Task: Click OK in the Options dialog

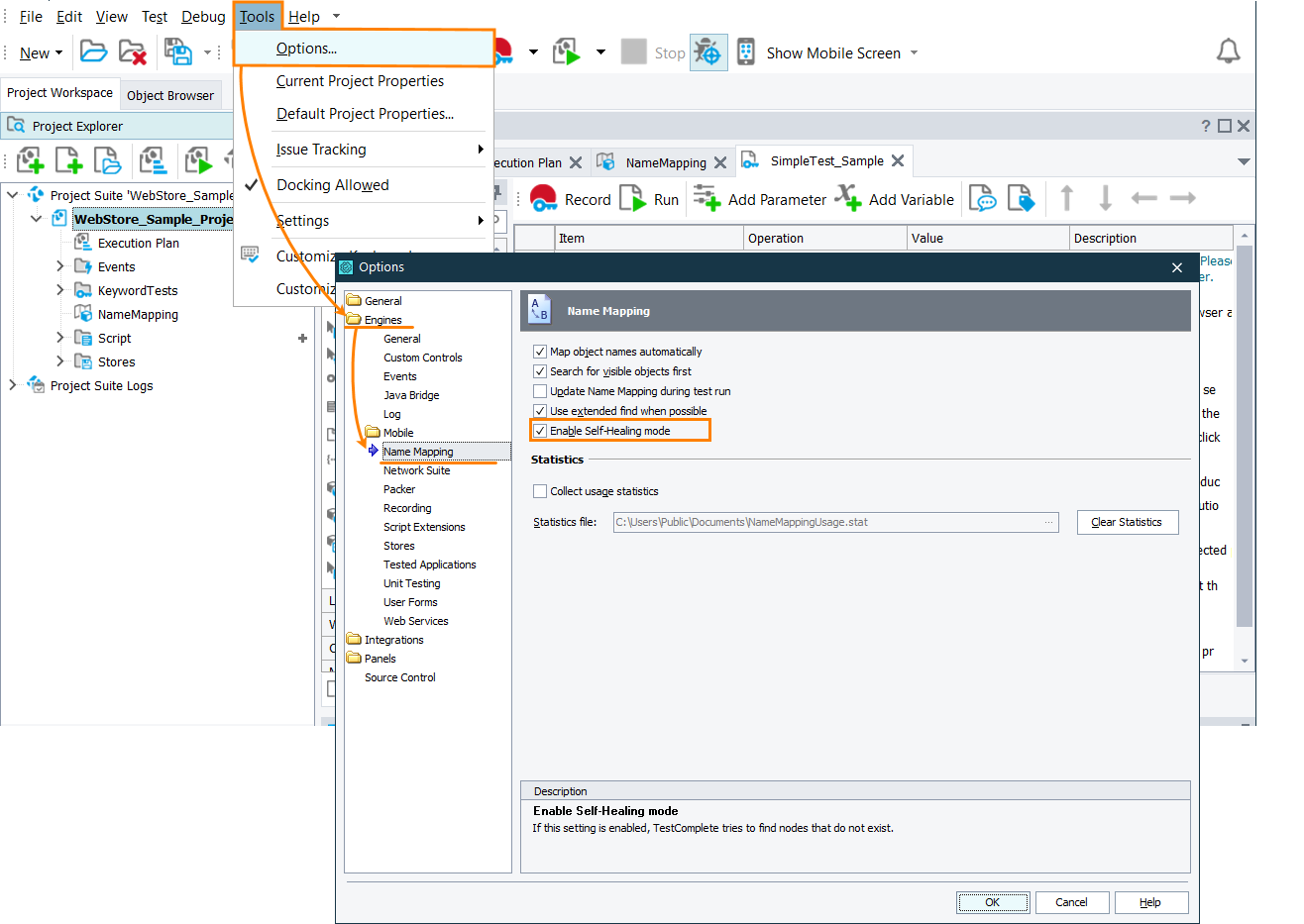Action: [992, 902]
